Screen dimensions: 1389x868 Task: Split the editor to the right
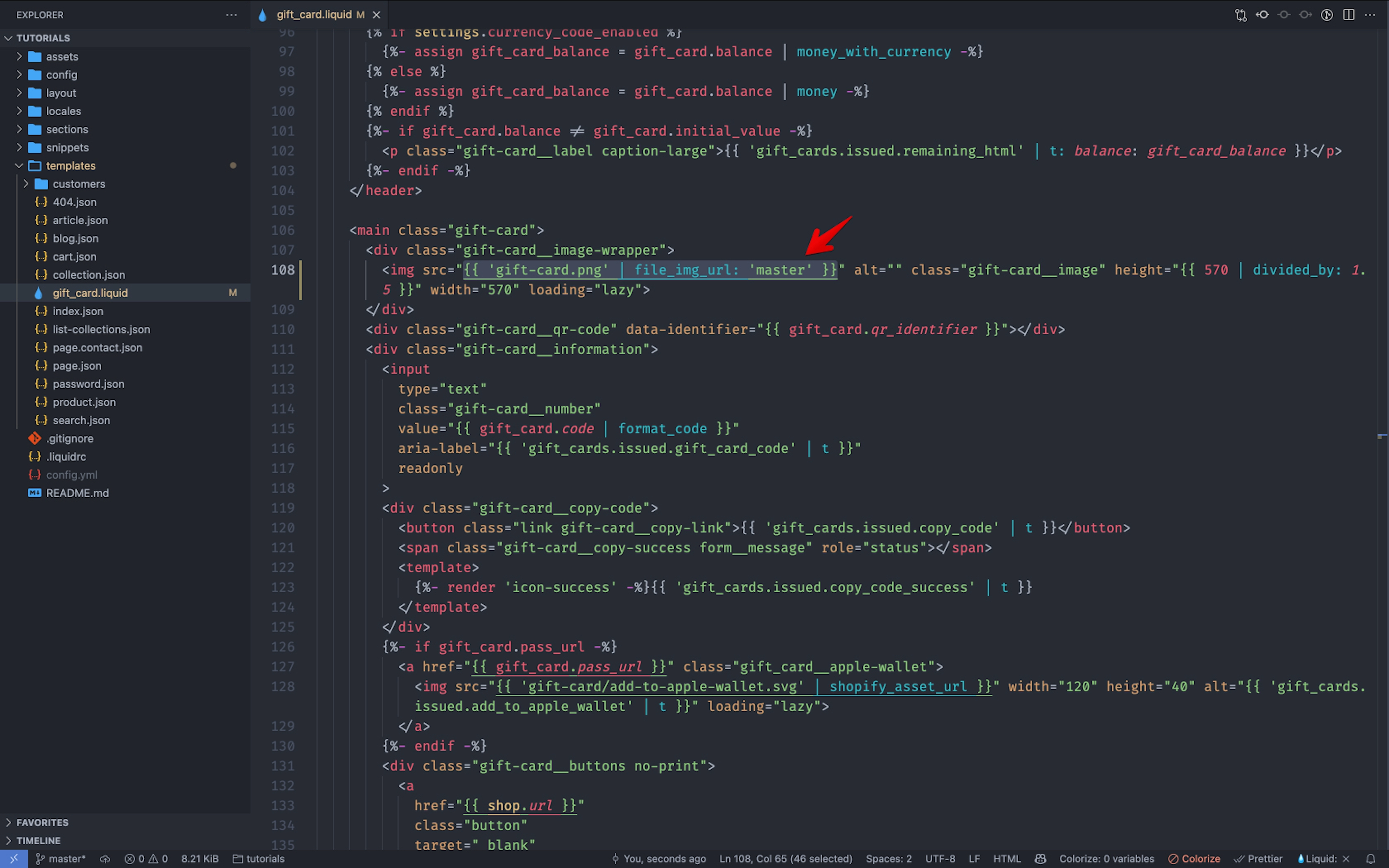click(x=1349, y=15)
